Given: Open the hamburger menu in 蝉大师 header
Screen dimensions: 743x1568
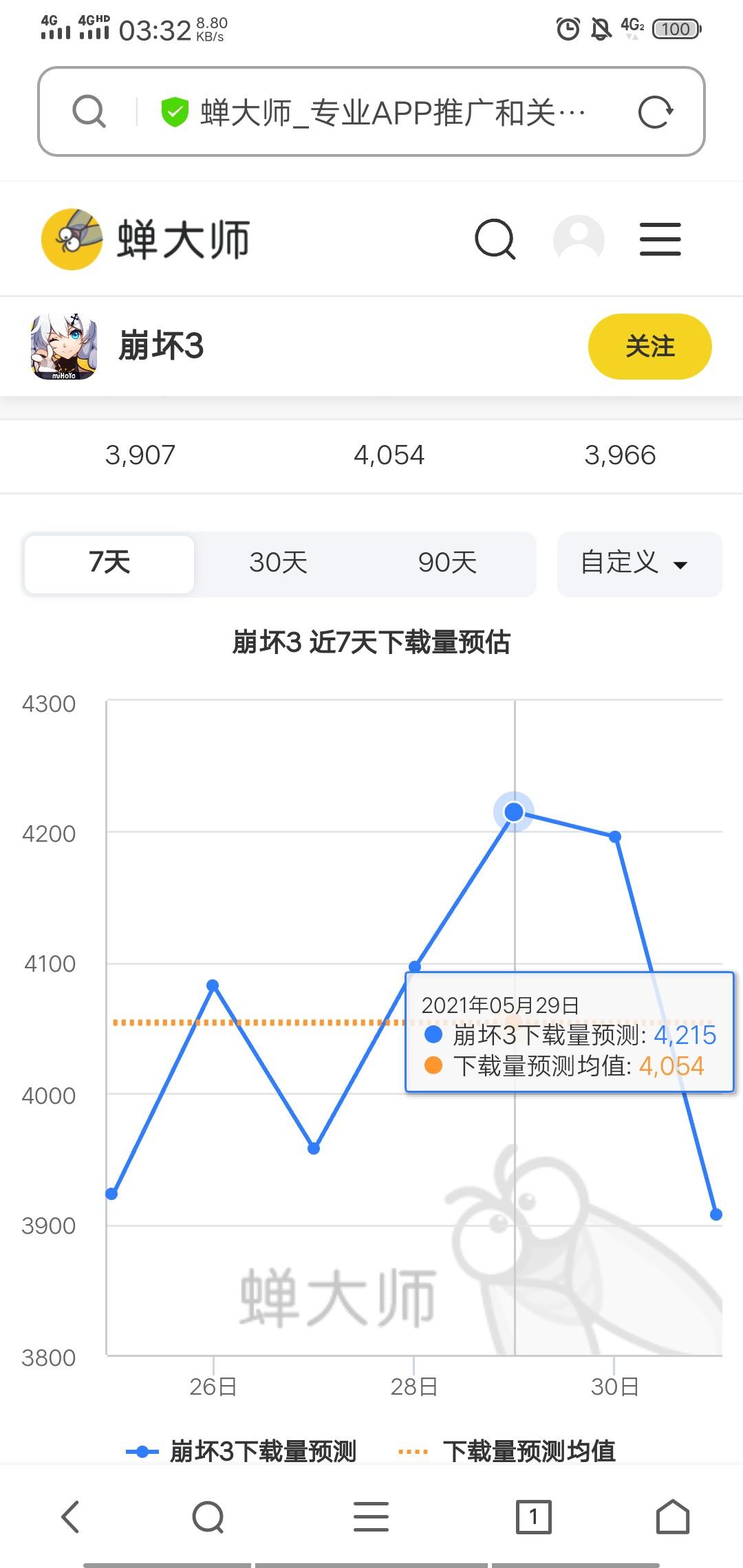Looking at the screenshot, I should 660,239.
